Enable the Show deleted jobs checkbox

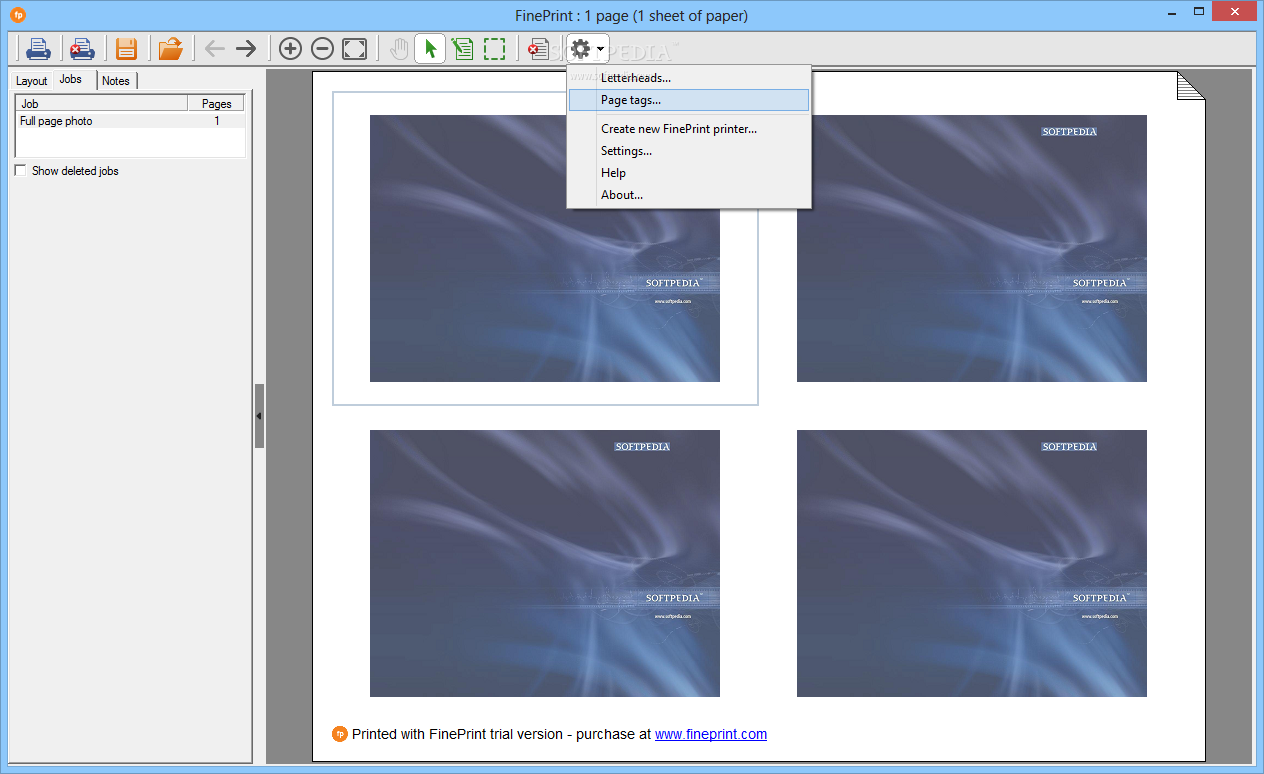pyautogui.click(x=21, y=171)
